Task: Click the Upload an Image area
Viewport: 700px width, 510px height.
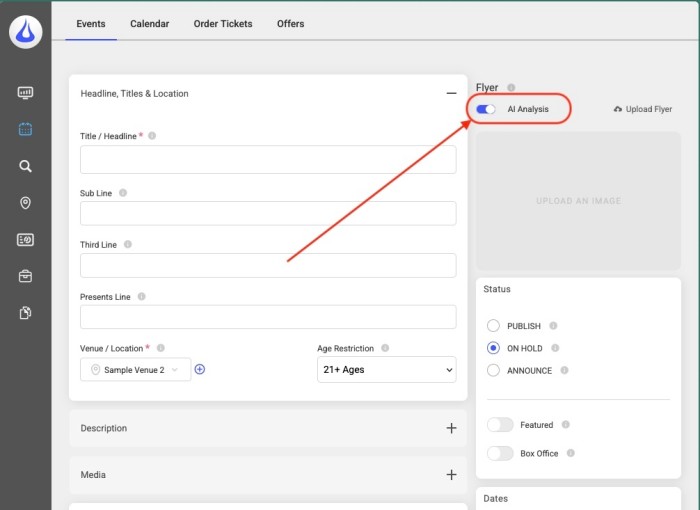Action: click(579, 201)
